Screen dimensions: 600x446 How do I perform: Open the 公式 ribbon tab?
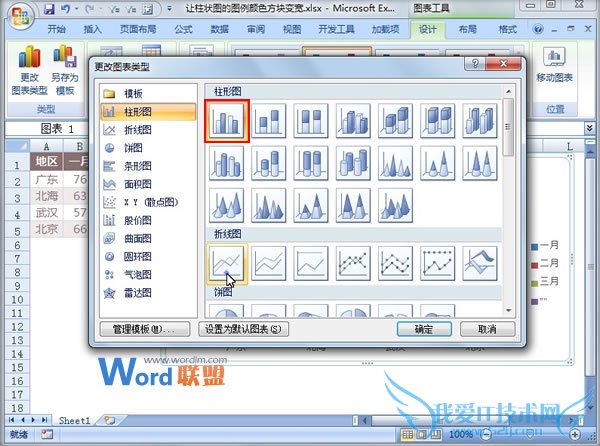click(183, 29)
